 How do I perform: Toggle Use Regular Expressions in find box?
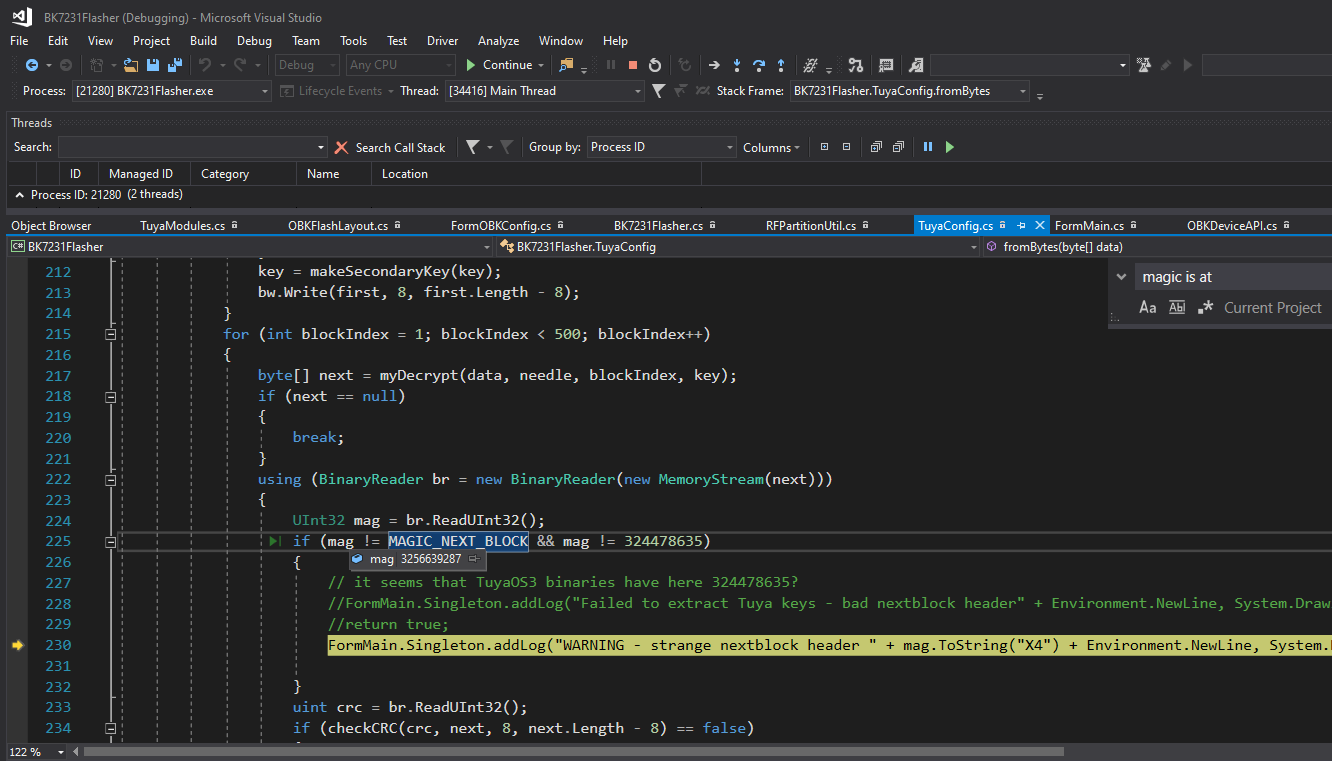[1205, 308]
